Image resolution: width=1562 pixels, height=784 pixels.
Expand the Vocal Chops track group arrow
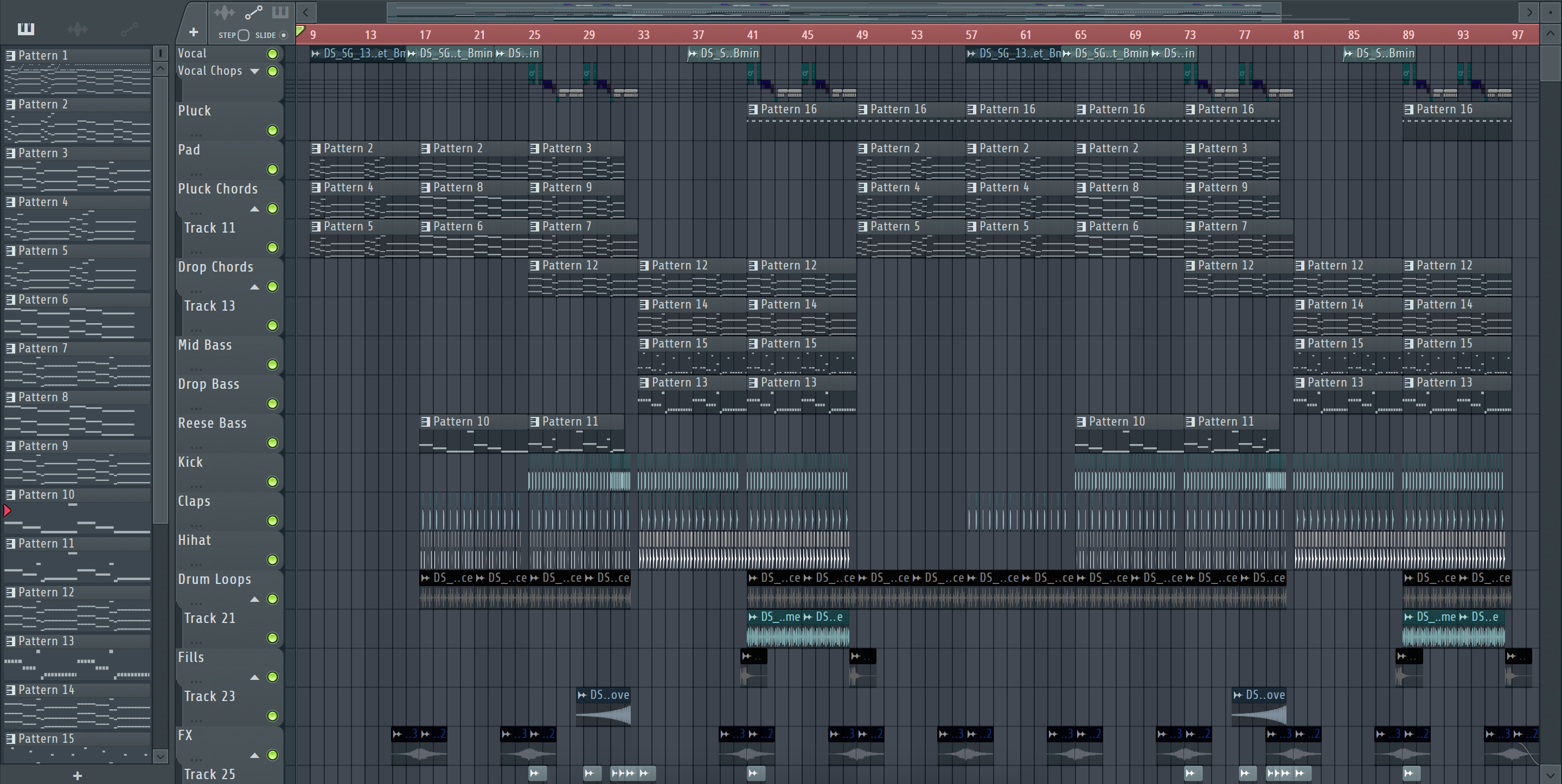(x=255, y=72)
